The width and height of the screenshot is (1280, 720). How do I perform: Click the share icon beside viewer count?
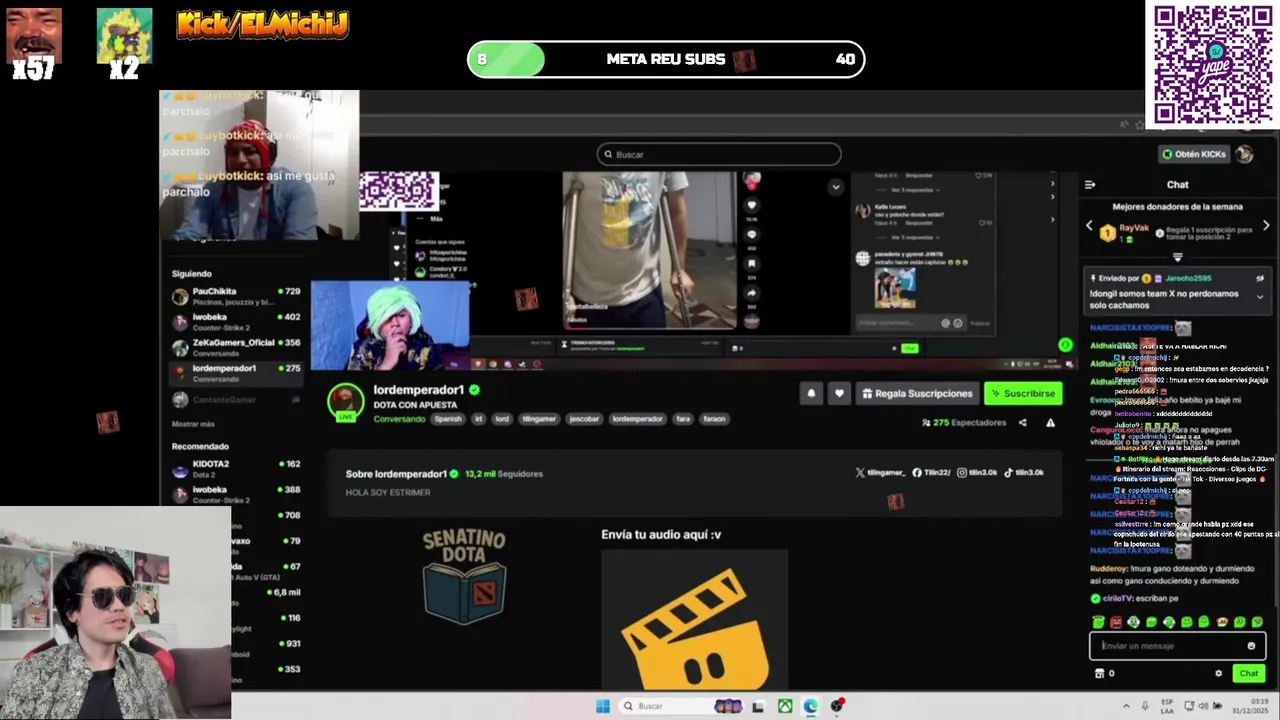coord(1022,423)
